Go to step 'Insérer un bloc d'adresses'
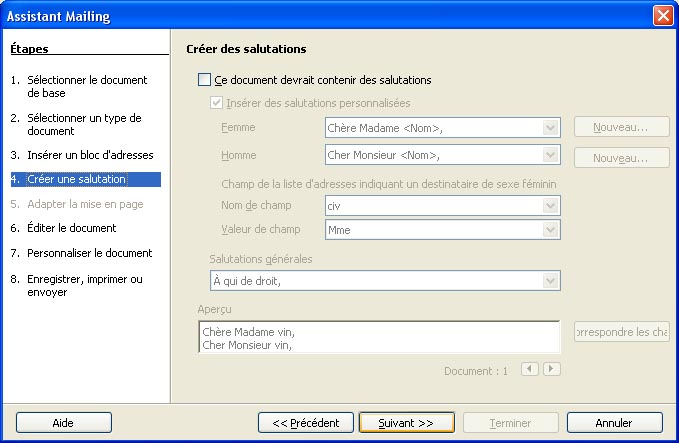The width and height of the screenshot is (679, 443). tap(83, 156)
